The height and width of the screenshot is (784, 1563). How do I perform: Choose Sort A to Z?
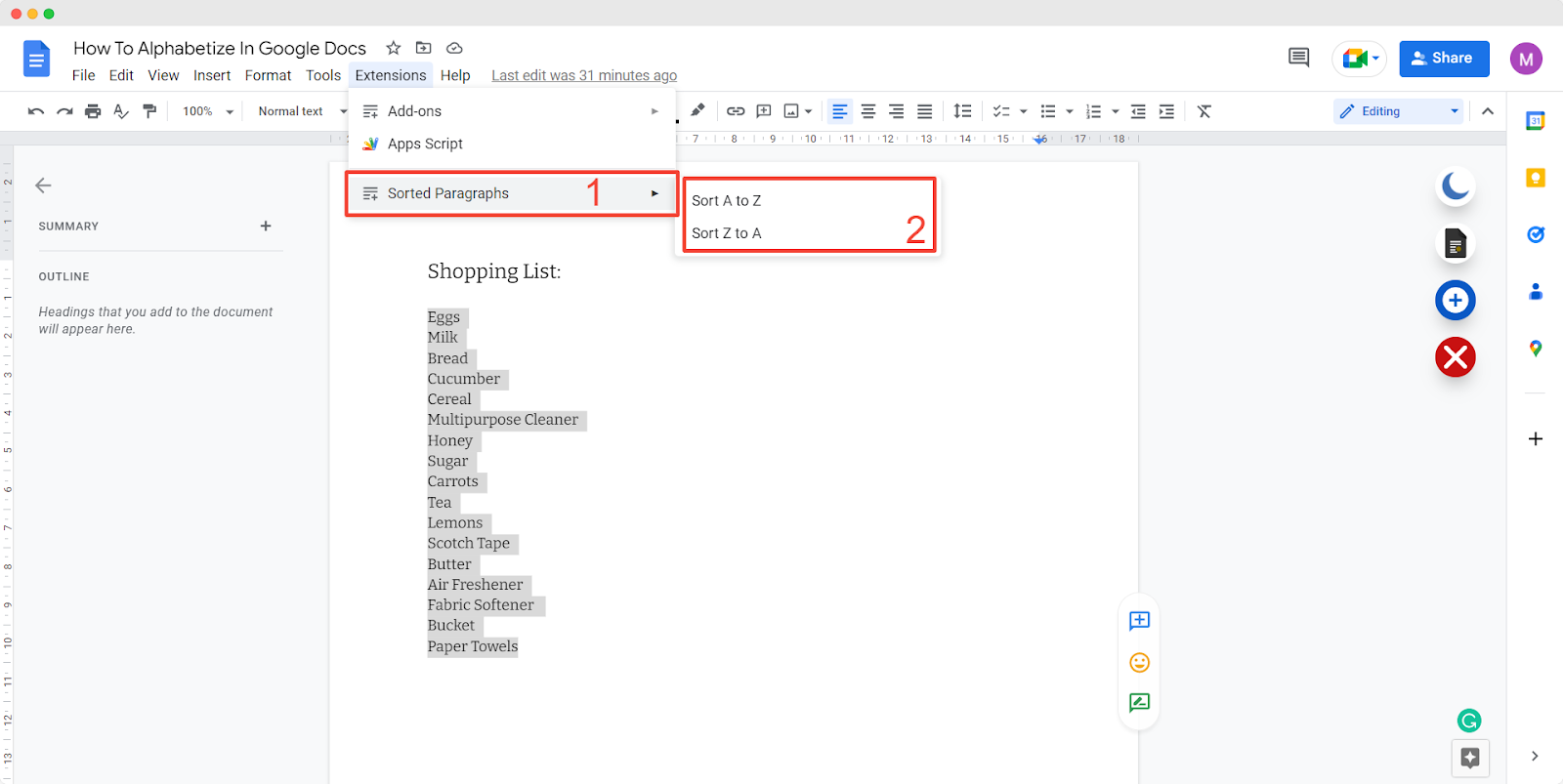[x=726, y=200]
